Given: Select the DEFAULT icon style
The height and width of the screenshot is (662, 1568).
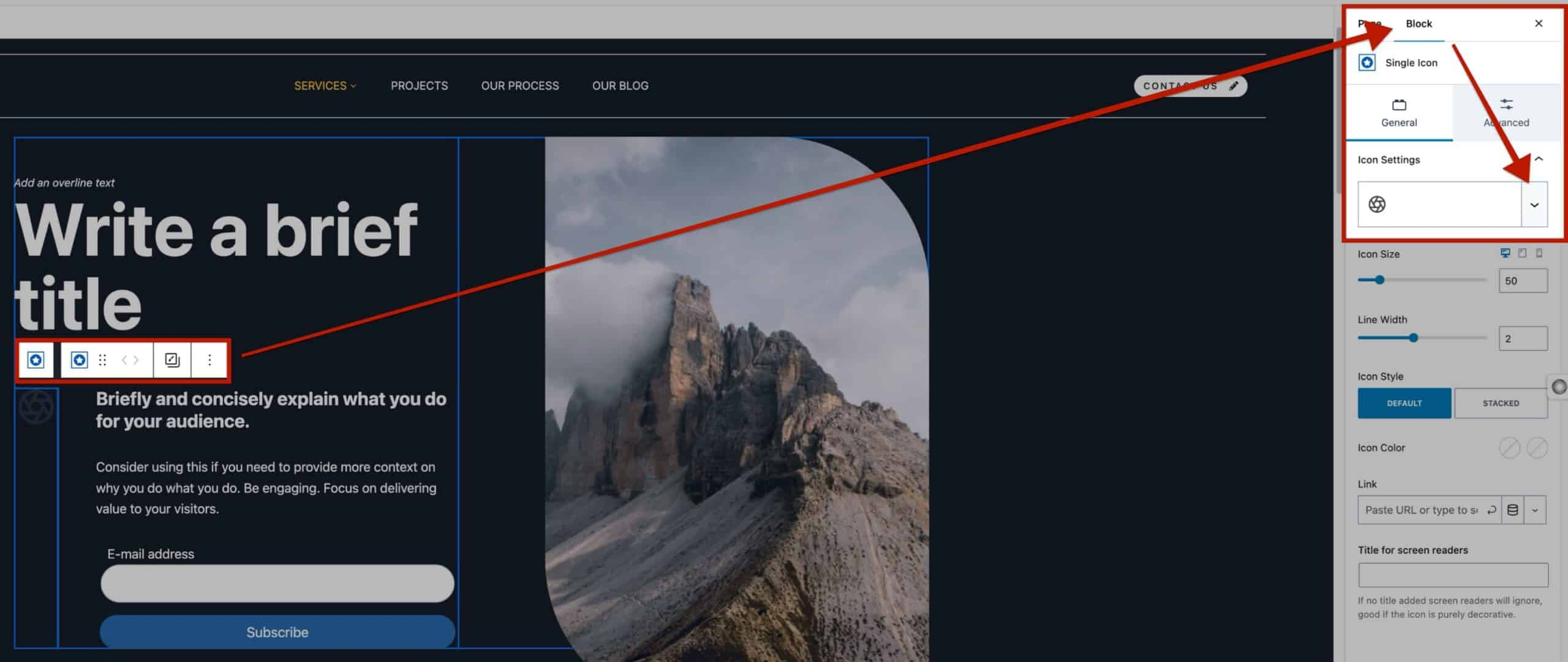Looking at the screenshot, I should click(1404, 403).
